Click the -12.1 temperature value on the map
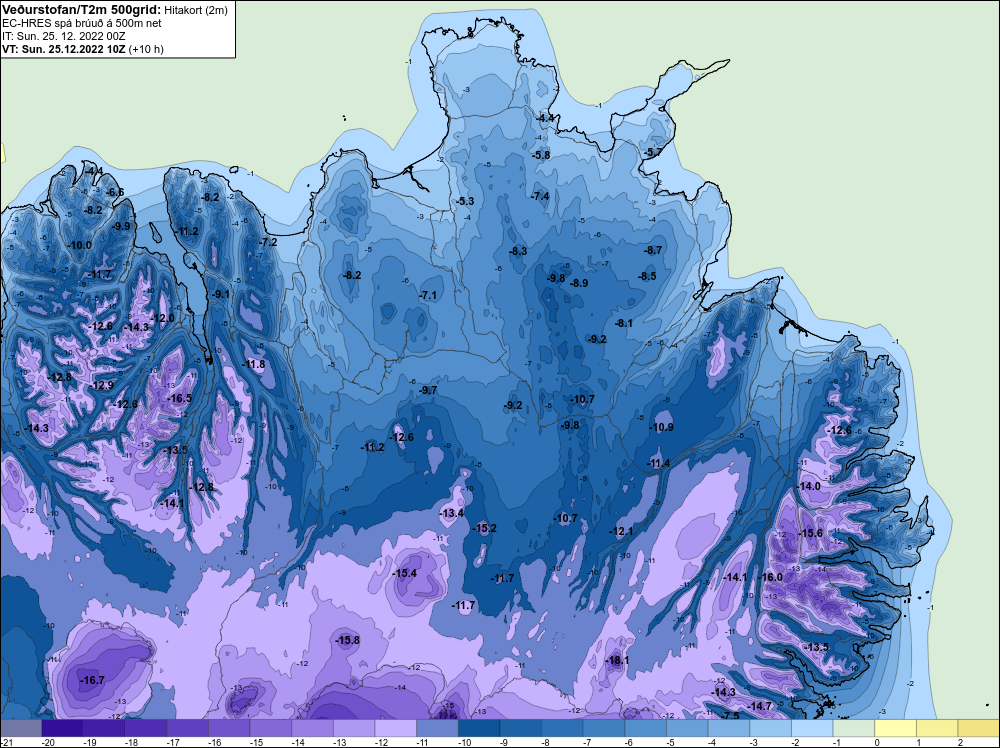The image size is (1000, 748). pyautogui.click(x=621, y=531)
